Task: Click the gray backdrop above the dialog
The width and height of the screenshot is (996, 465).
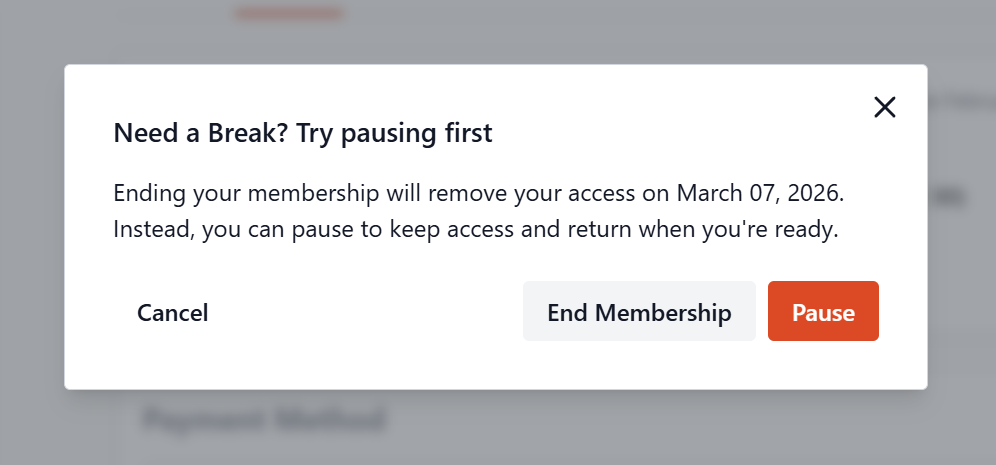Action: tap(600, 30)
